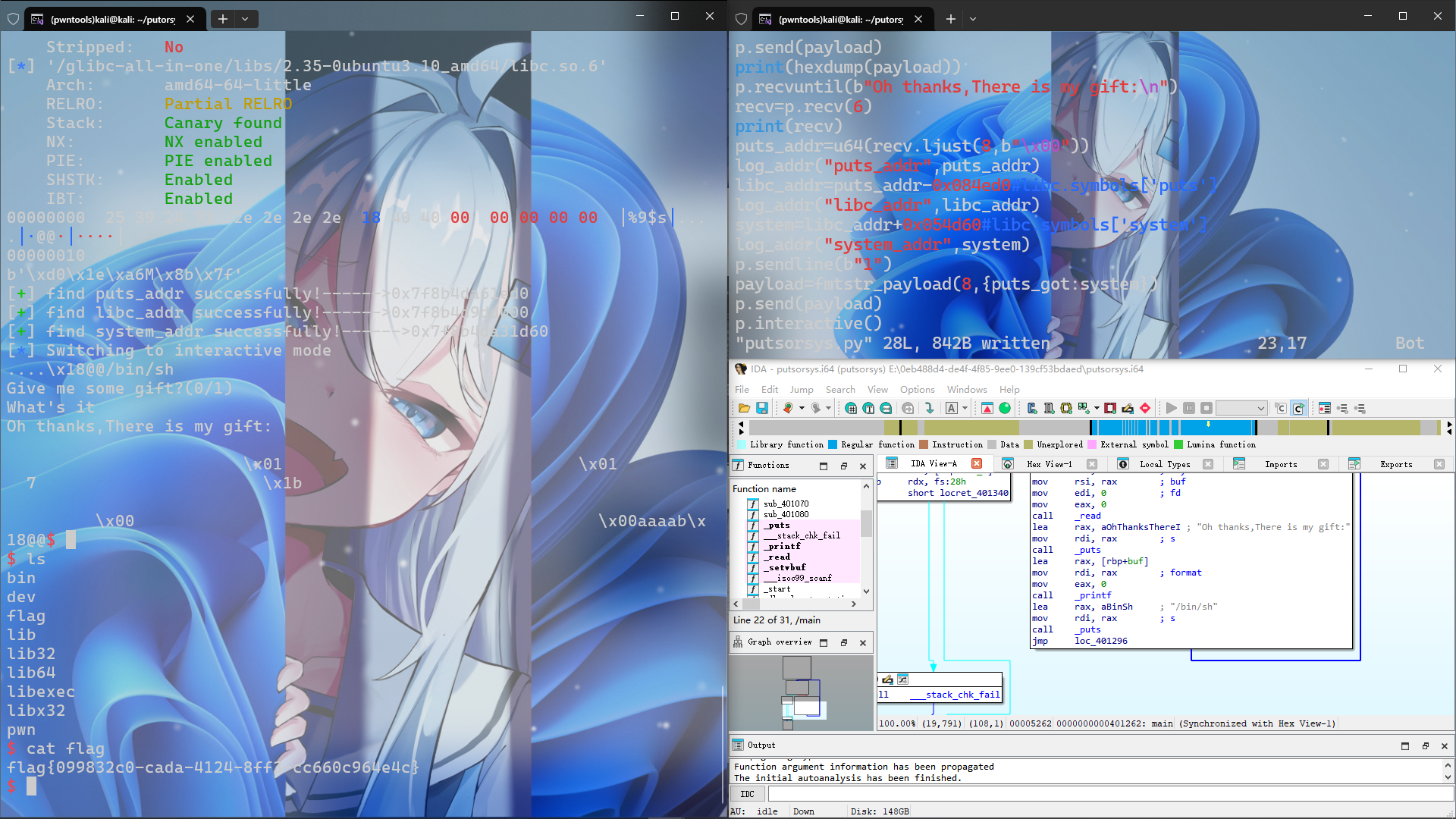The image size is (1456, 819).
Task: Click the breakpoint list toolbar icon
Action: click(x=1325, y=408)
